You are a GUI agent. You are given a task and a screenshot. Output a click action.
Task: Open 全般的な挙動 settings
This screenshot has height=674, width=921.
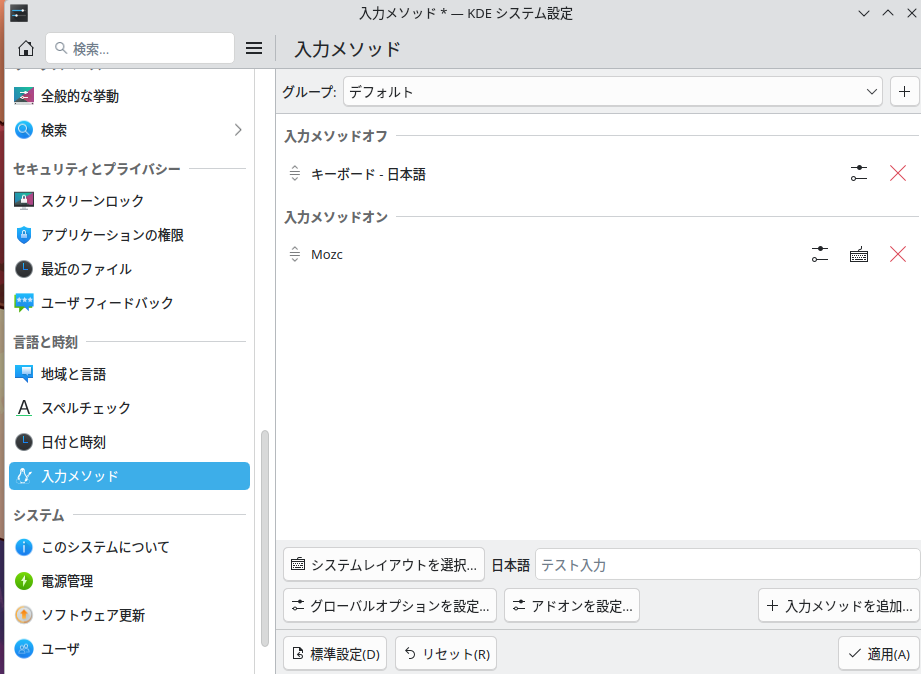pos(129,96)
